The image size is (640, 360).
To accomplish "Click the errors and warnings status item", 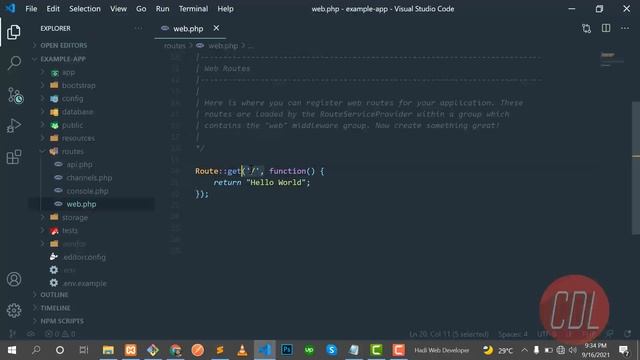I will pos(60,334).
